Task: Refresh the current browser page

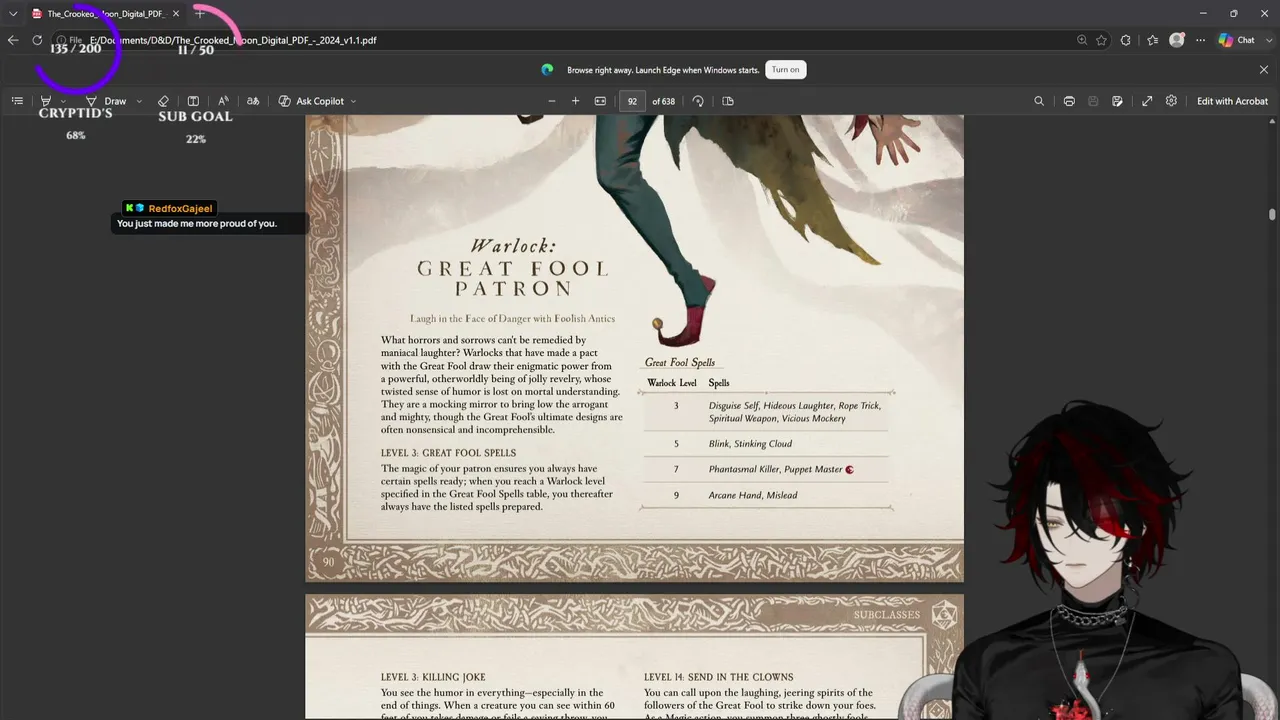Action: click(37, 40)
